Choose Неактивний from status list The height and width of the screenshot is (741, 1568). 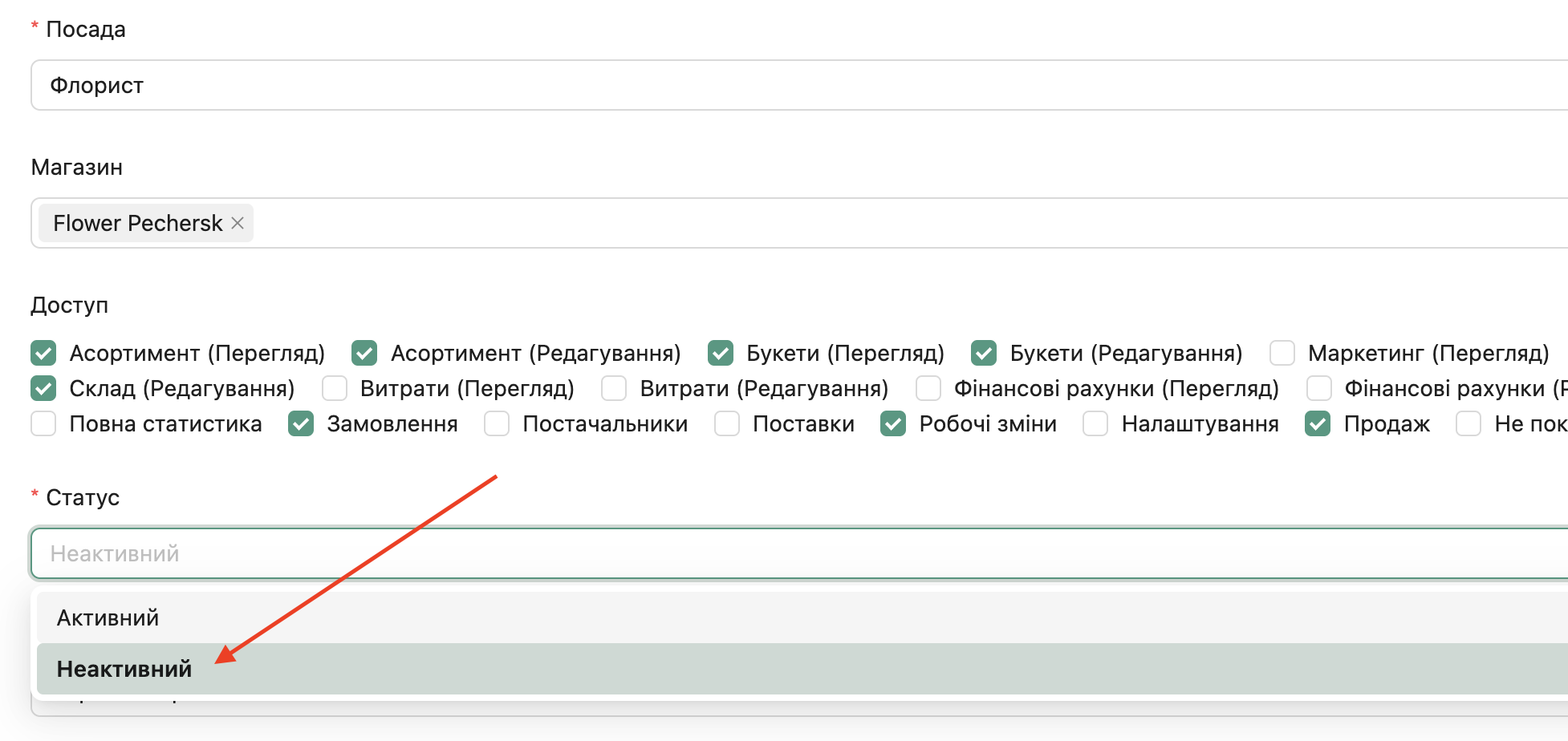tap(124, 669)
